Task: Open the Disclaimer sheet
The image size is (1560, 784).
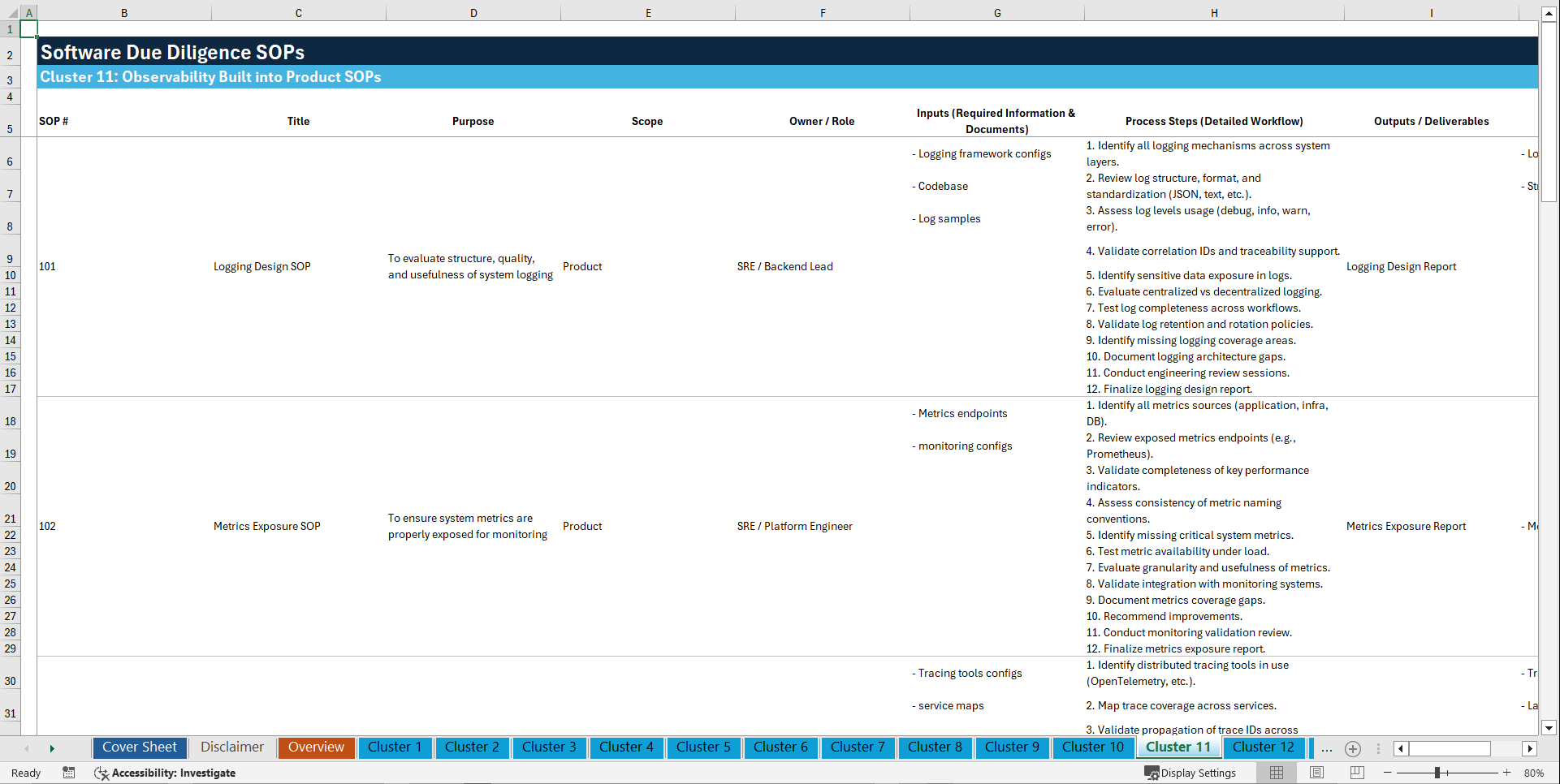Action: pos(231,747)
